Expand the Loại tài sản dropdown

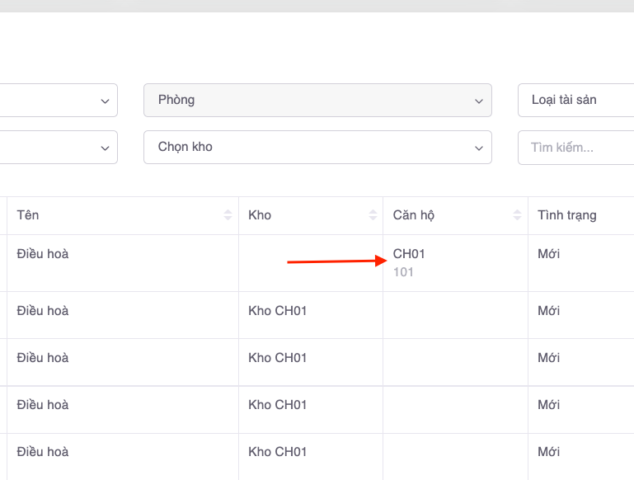coord(575,100)
